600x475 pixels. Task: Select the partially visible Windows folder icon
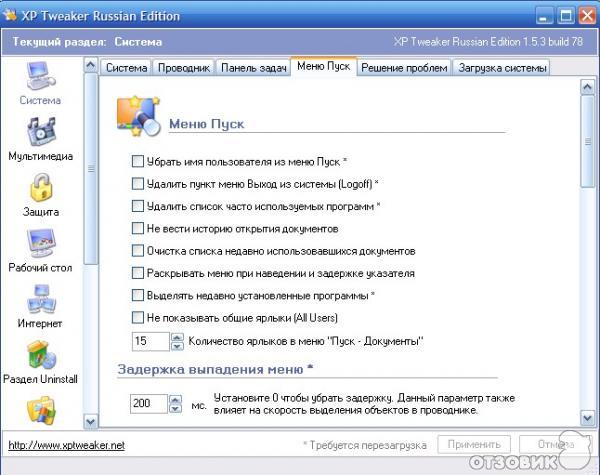coord(41,410)
